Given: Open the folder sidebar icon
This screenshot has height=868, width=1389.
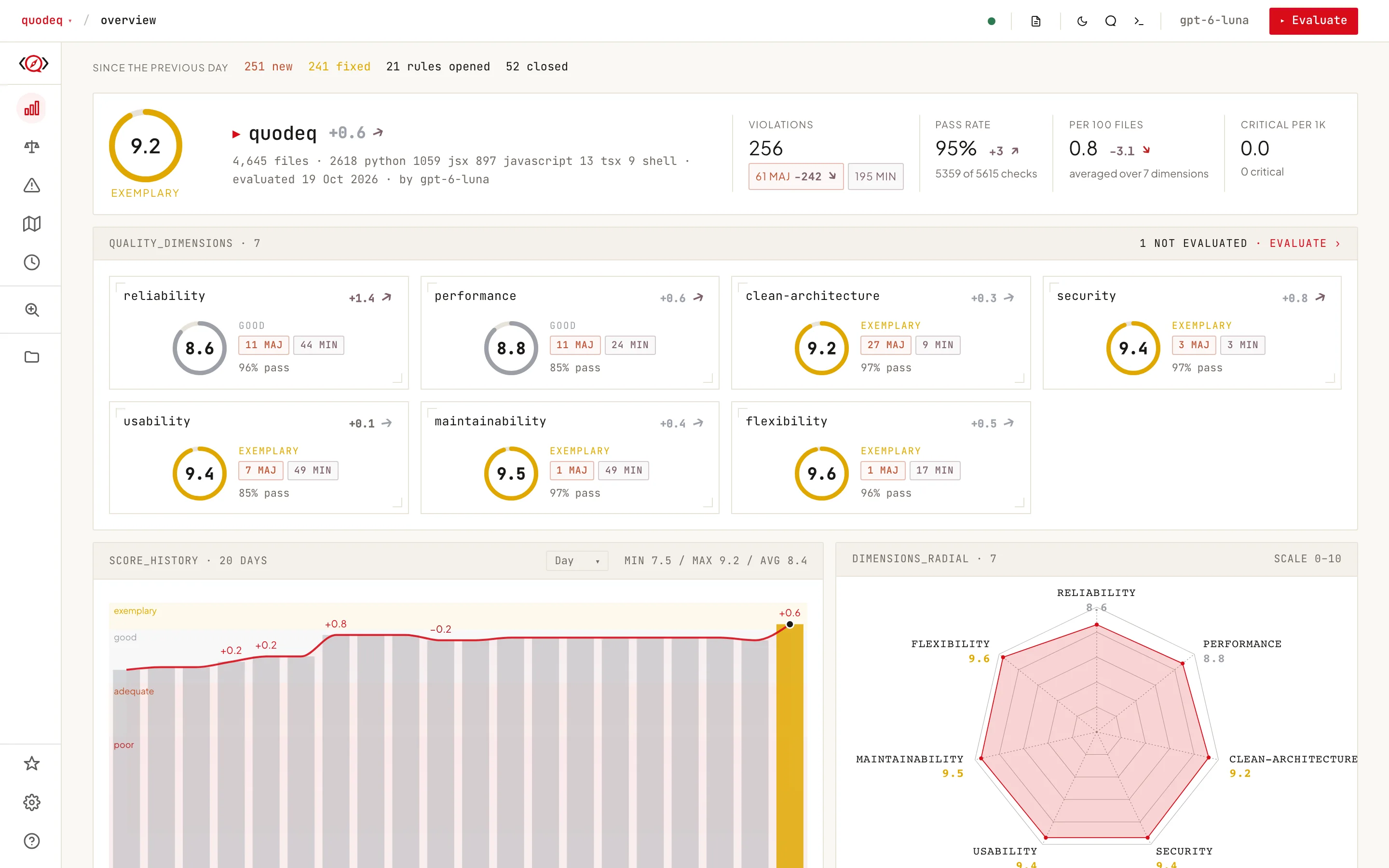Looking at the screenshot, I should click(x=31, y=357).
